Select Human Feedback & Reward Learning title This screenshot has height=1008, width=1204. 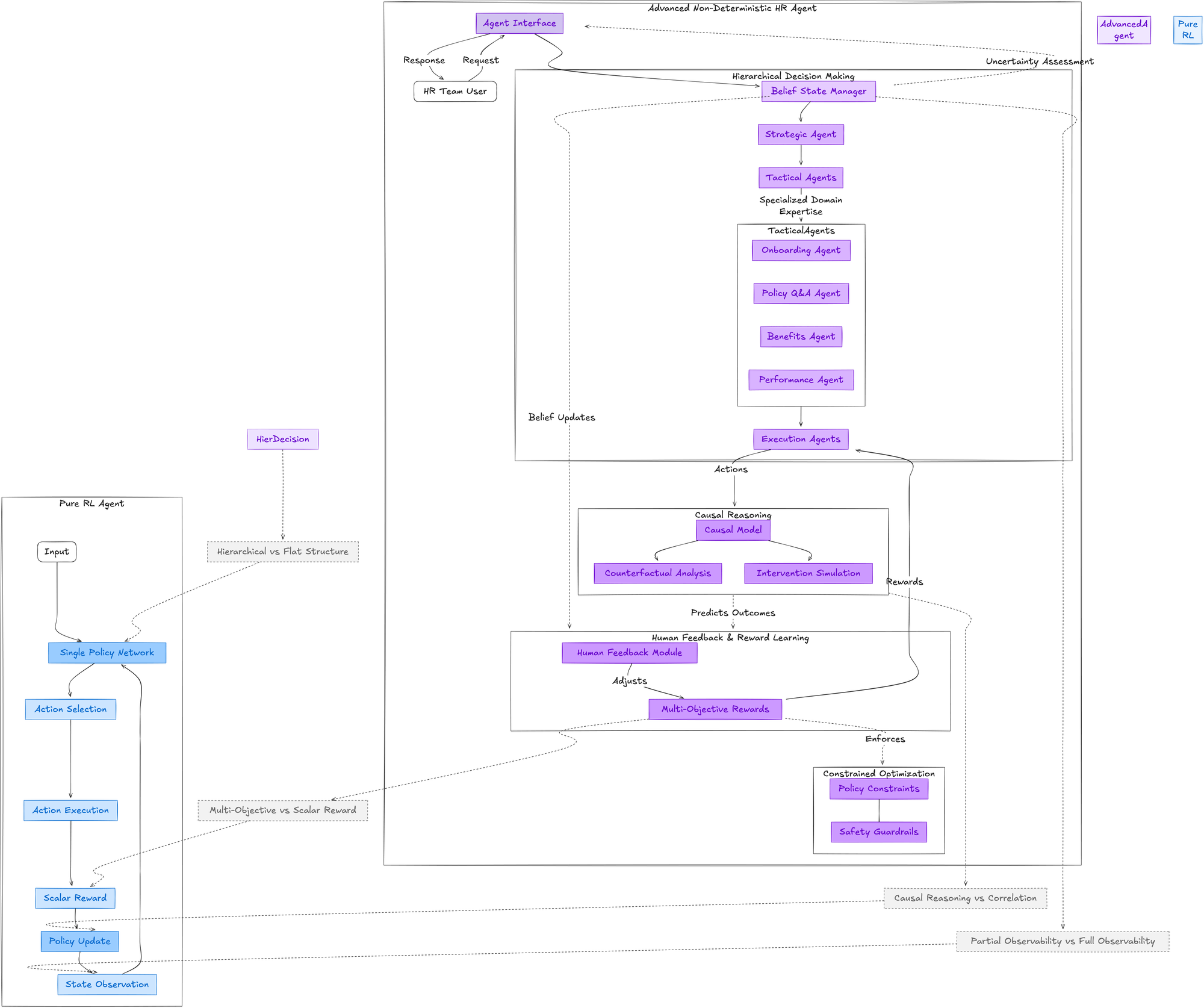click(730, 638)
